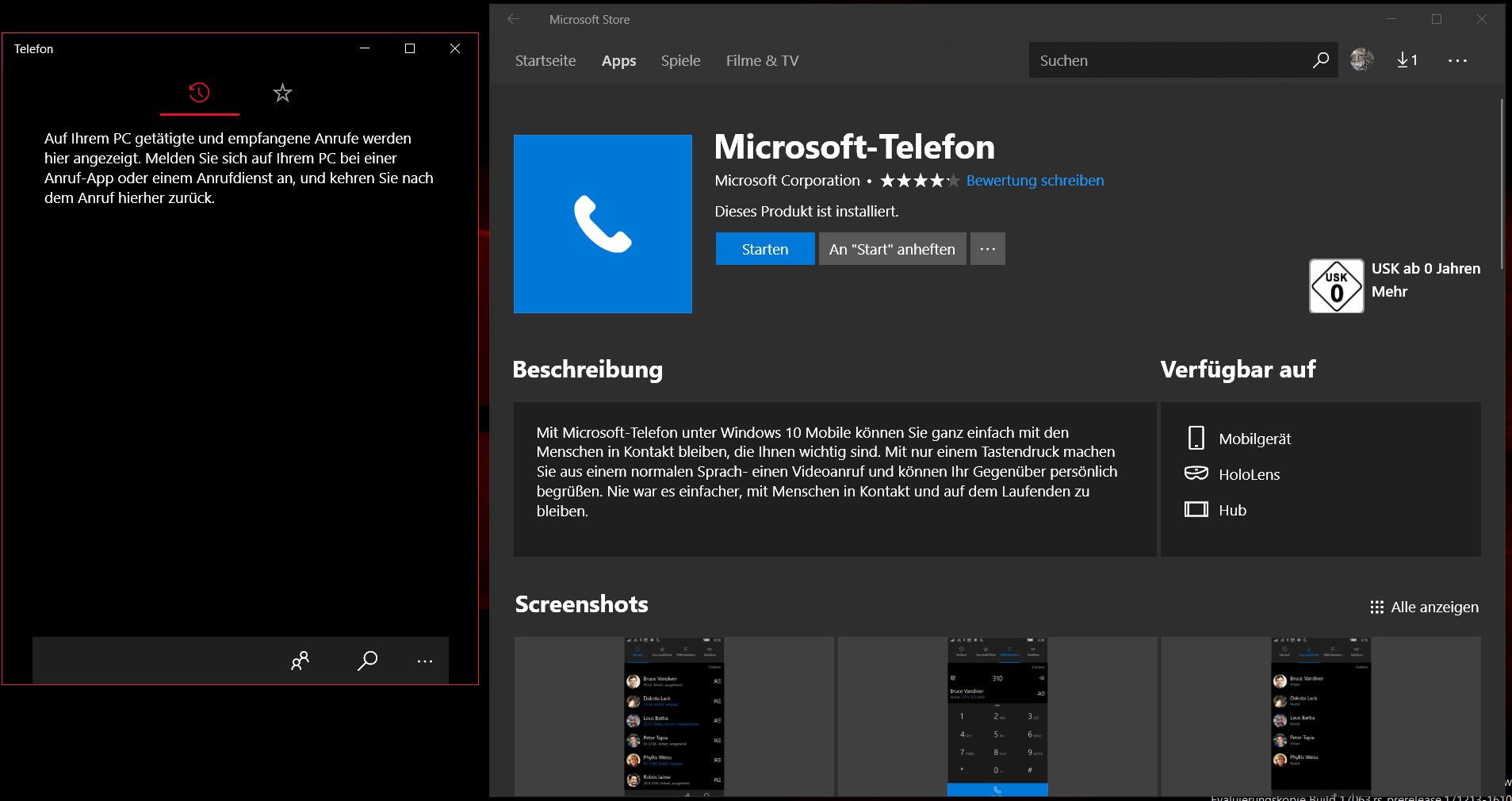Screen dimensions: 1512x801
Task: Open user account avatar in Store
Action: click(x=1362, y=59)
